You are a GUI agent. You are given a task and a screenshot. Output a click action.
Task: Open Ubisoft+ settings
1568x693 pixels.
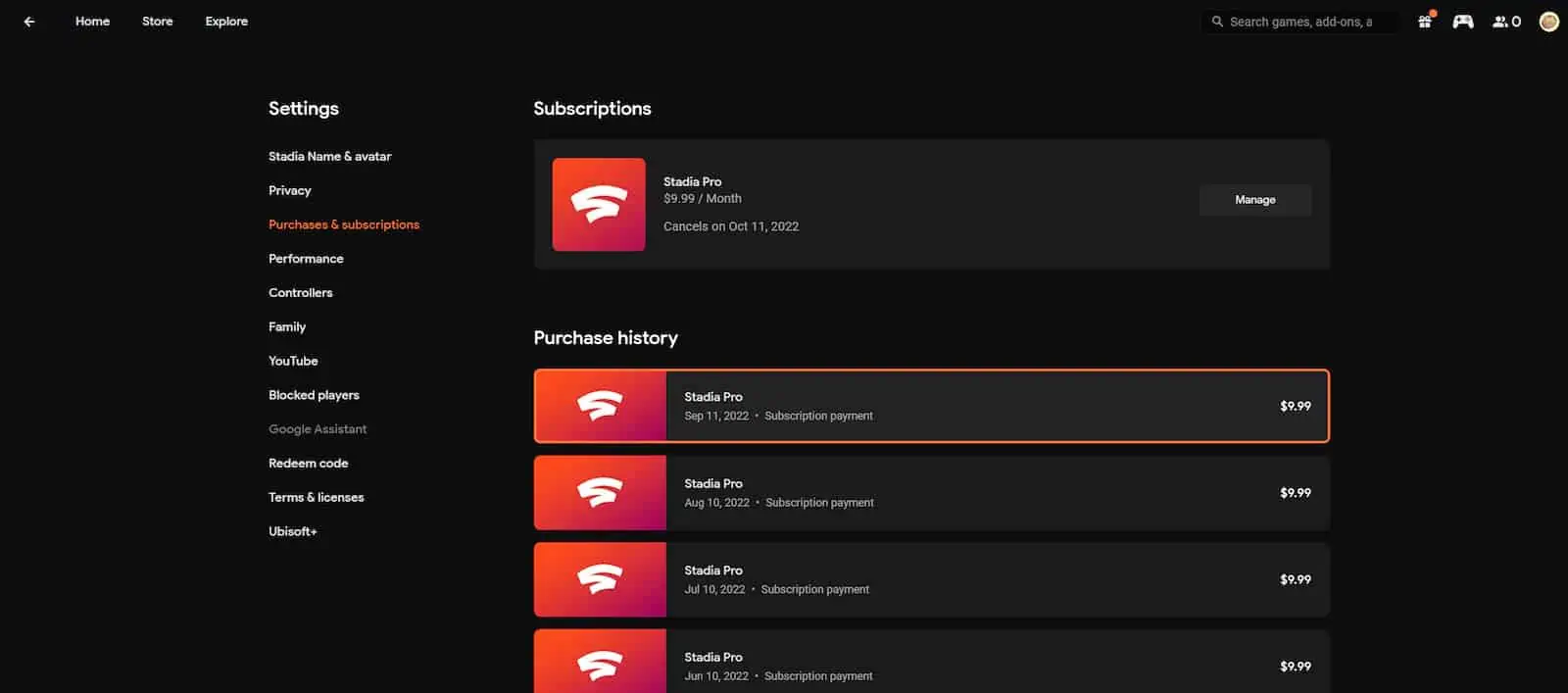293,531
